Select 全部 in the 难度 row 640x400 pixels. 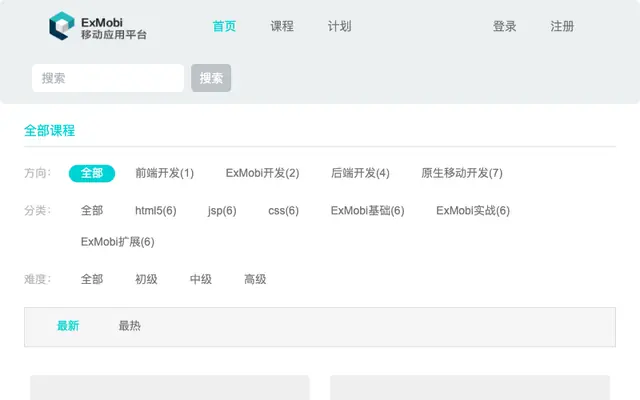pos(92,279)
